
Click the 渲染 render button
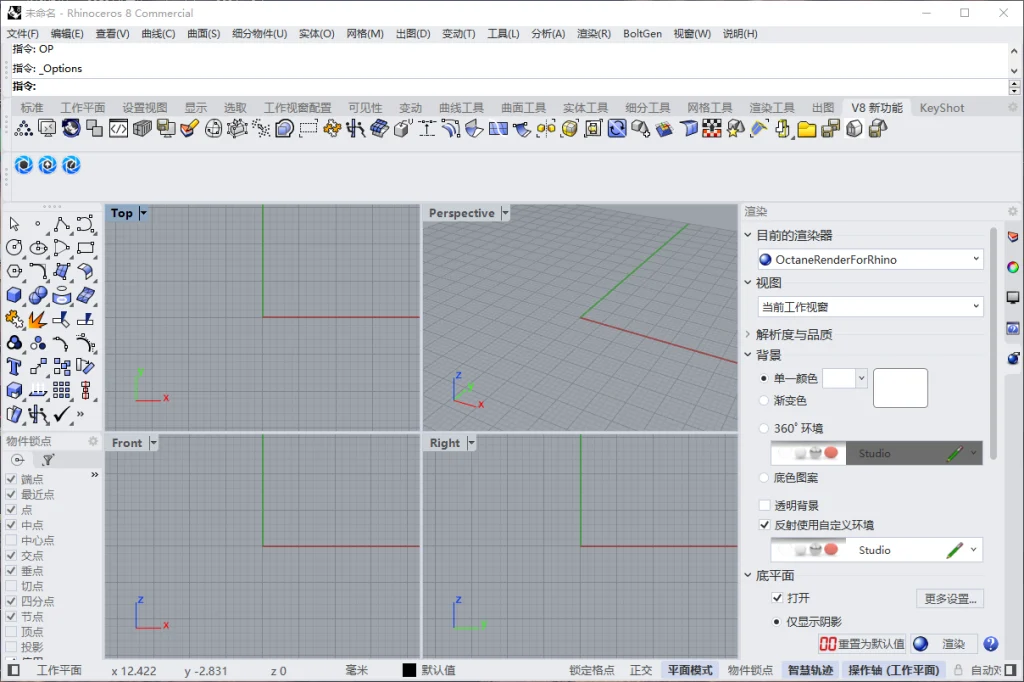pyautogui.click(x=945, y=644)
